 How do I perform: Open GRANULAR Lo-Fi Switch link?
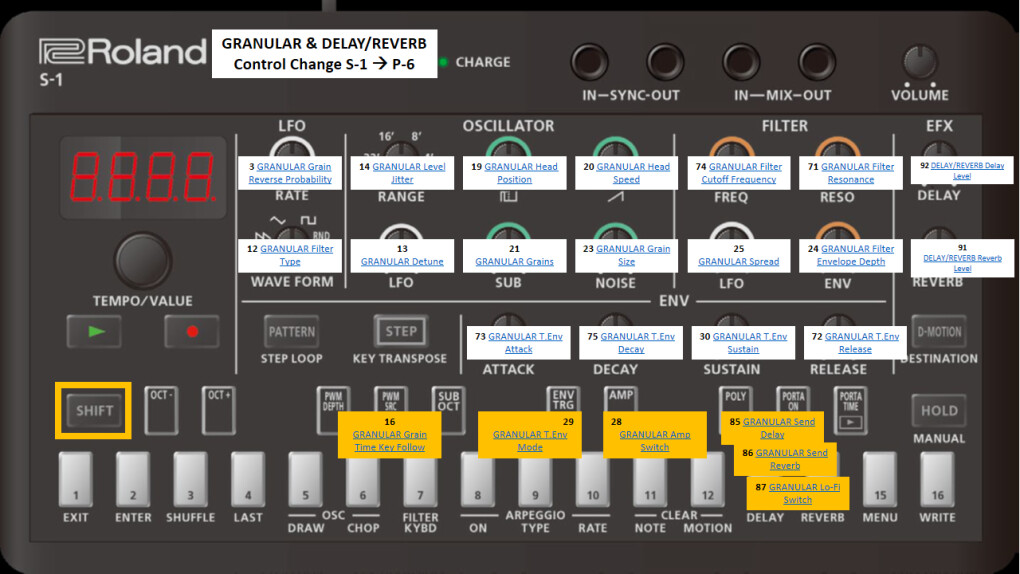[804, 493]
